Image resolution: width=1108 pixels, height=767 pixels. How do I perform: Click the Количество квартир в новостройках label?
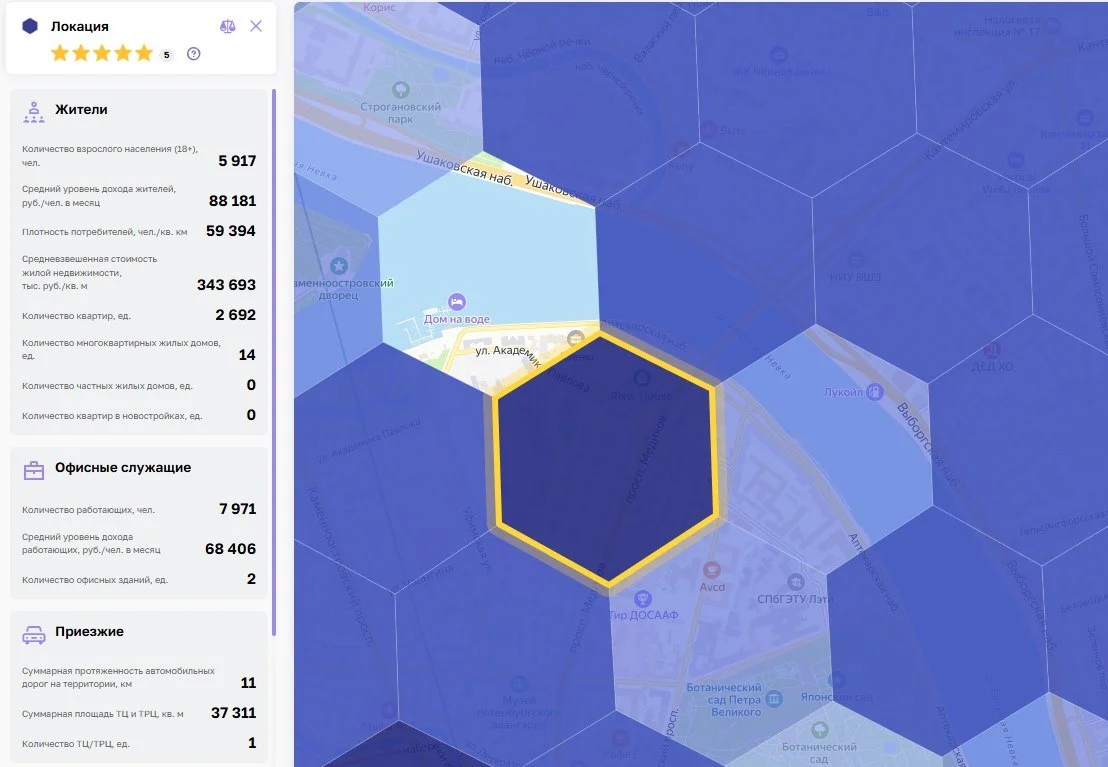112,416
